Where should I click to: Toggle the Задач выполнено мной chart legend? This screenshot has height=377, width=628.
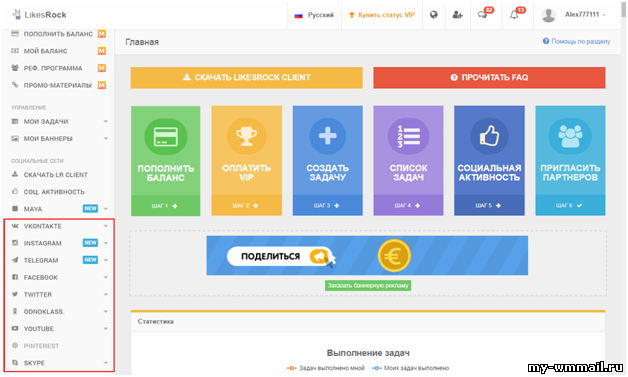tap(325, 368)
